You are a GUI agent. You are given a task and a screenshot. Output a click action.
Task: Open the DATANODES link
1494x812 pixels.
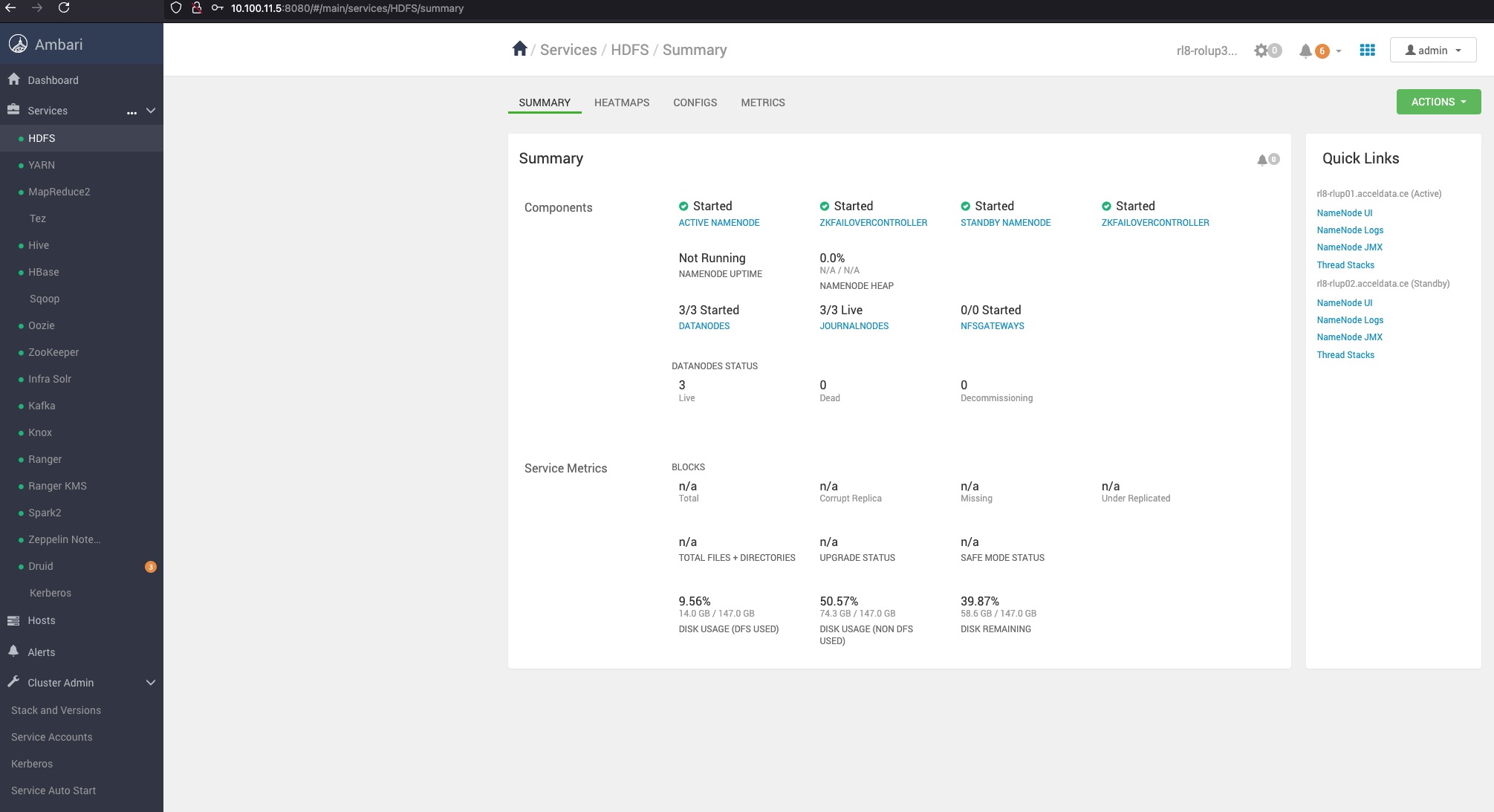point(704,326)
